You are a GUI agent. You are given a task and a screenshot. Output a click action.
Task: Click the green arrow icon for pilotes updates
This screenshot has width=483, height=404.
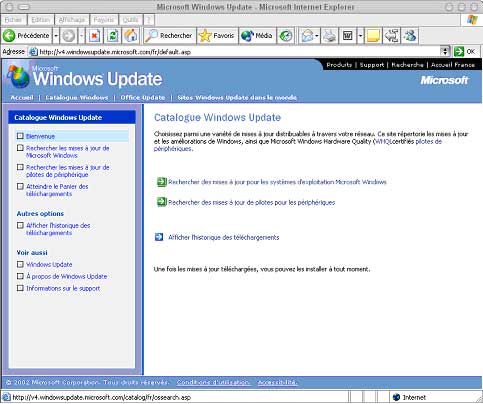pos(162,202)
